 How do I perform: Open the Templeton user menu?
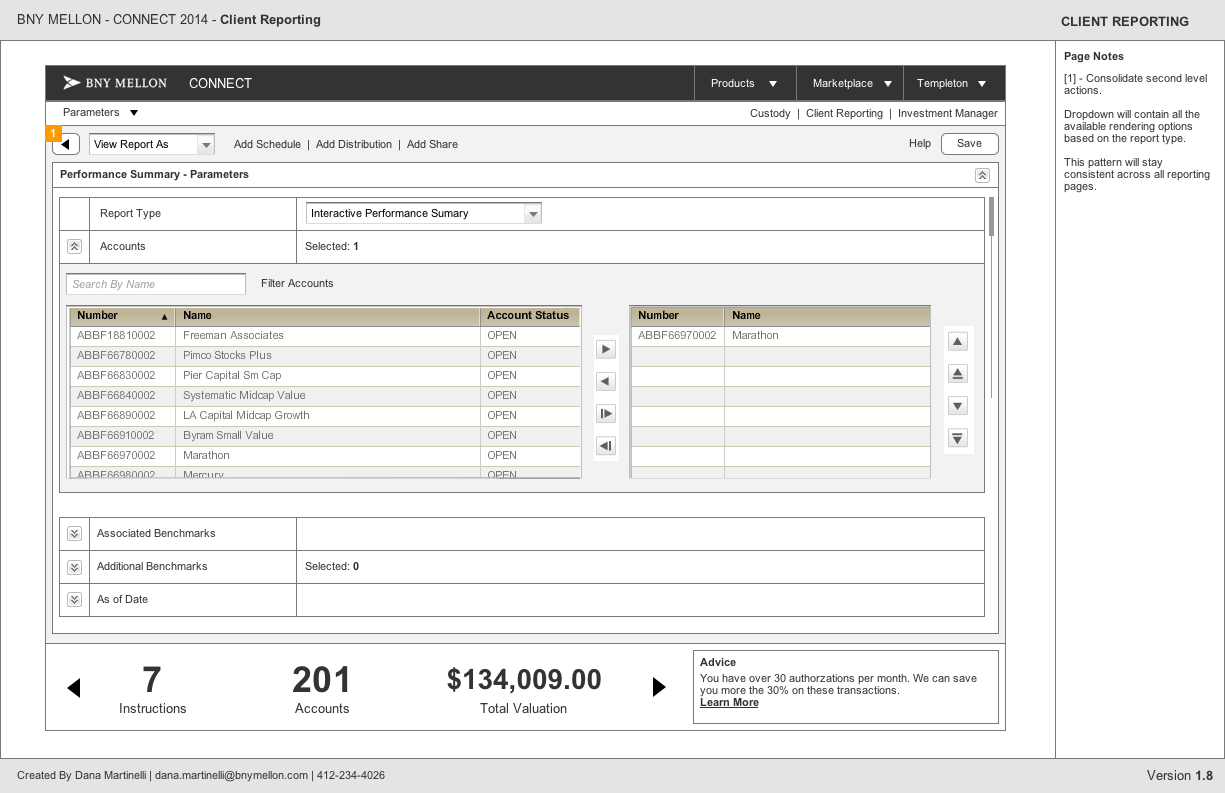[952, 84]
